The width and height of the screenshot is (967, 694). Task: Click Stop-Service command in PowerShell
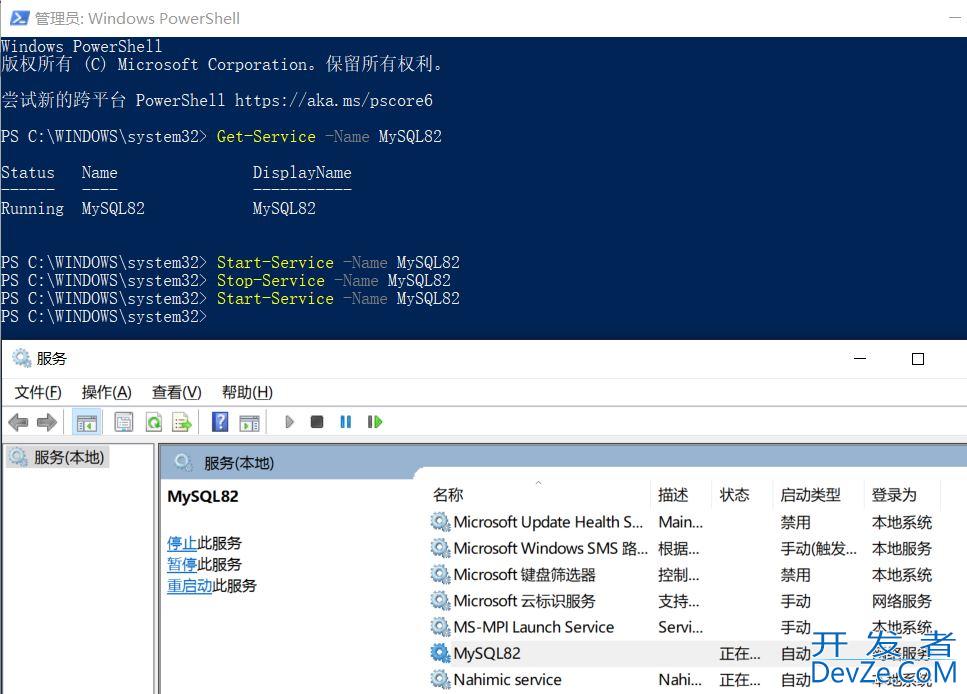(271, 281)
